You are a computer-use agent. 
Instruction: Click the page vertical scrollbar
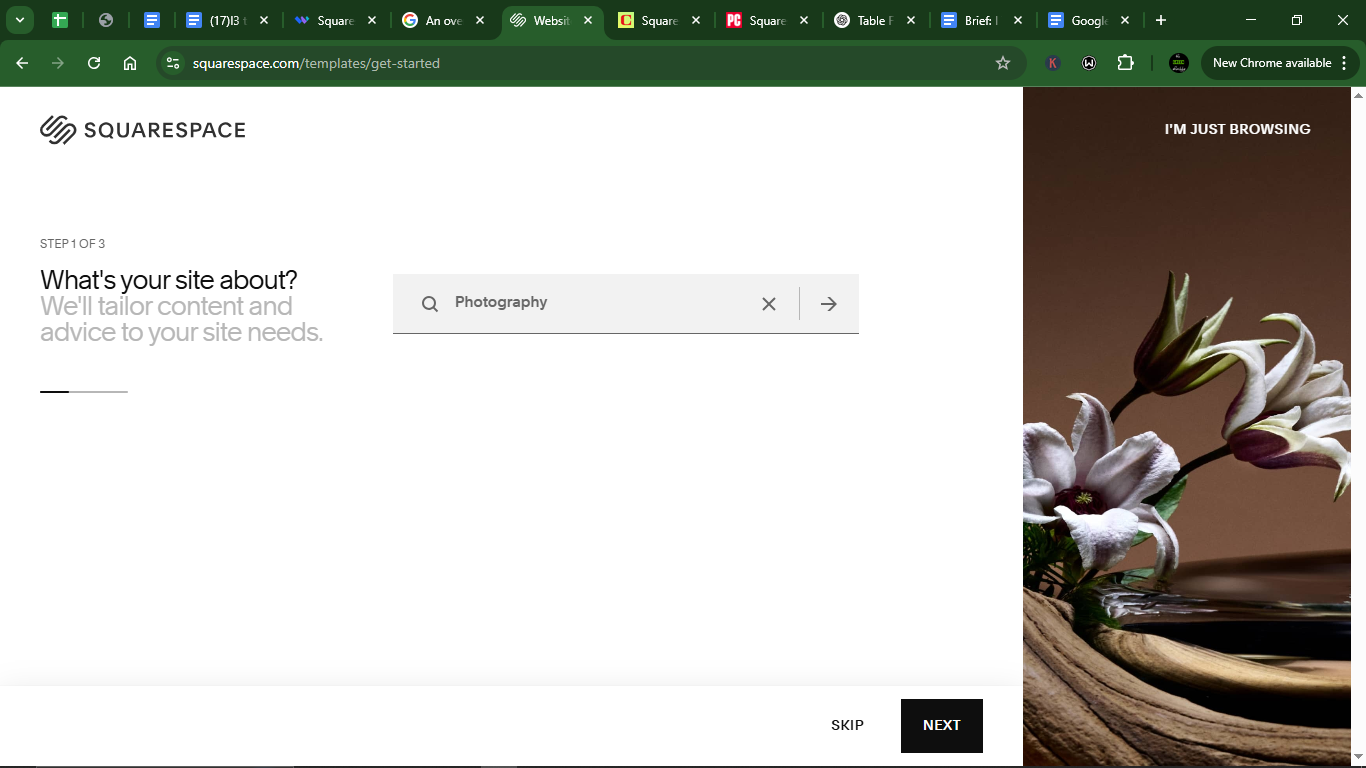point(1358,427)
